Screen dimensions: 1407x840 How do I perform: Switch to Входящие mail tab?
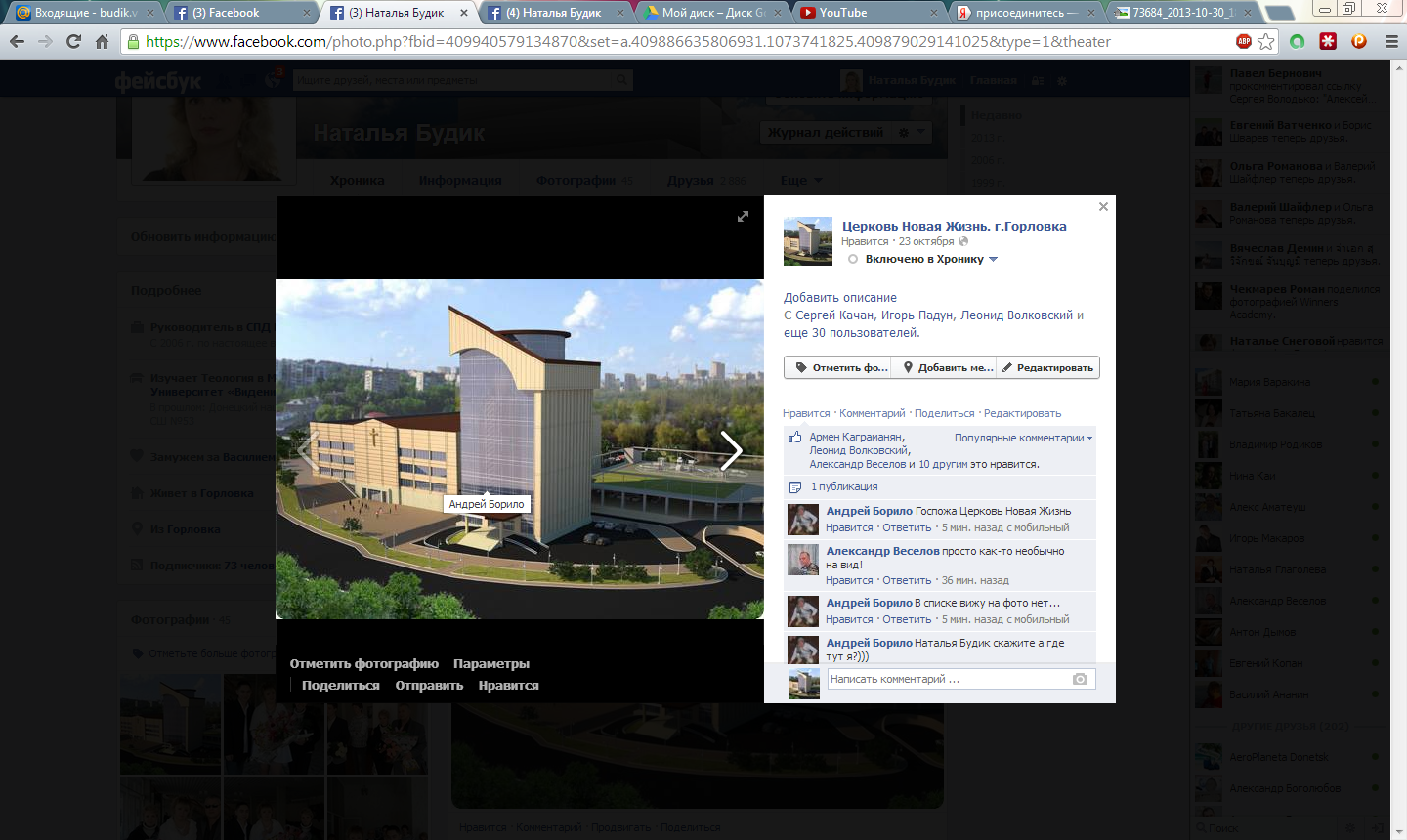(78, 13)
